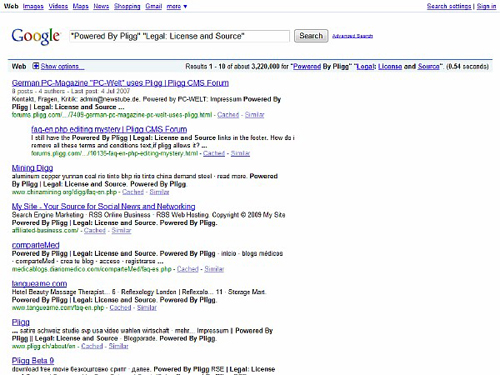This screenshot has width=500, height=375.
Task: Open Similar link for medicablogs.diariomedico.com result
Action: click(214, 269)
